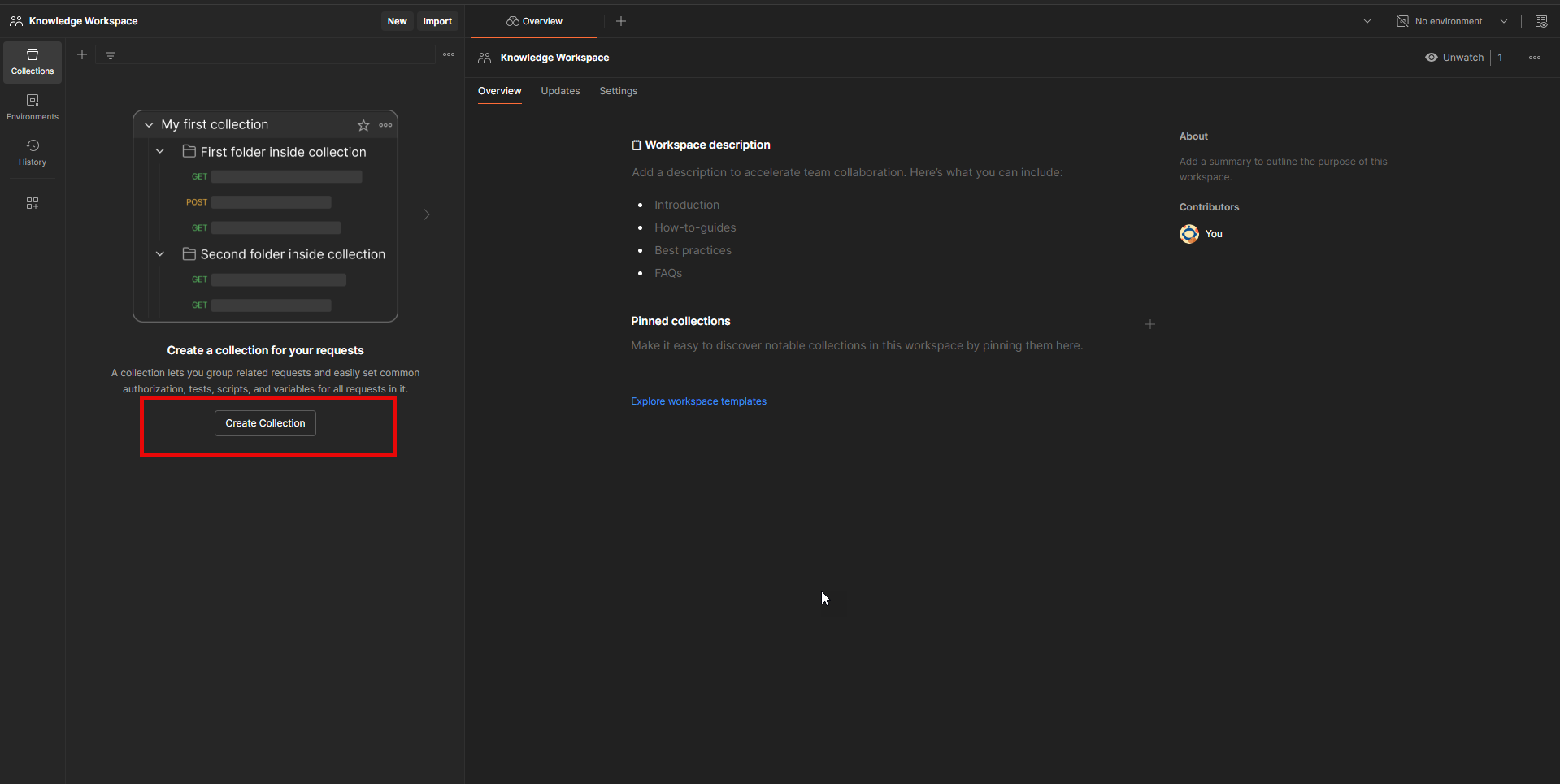Click the About summary placeholder text
This screenshot has height=784, width=1560.
[1283, 169]
